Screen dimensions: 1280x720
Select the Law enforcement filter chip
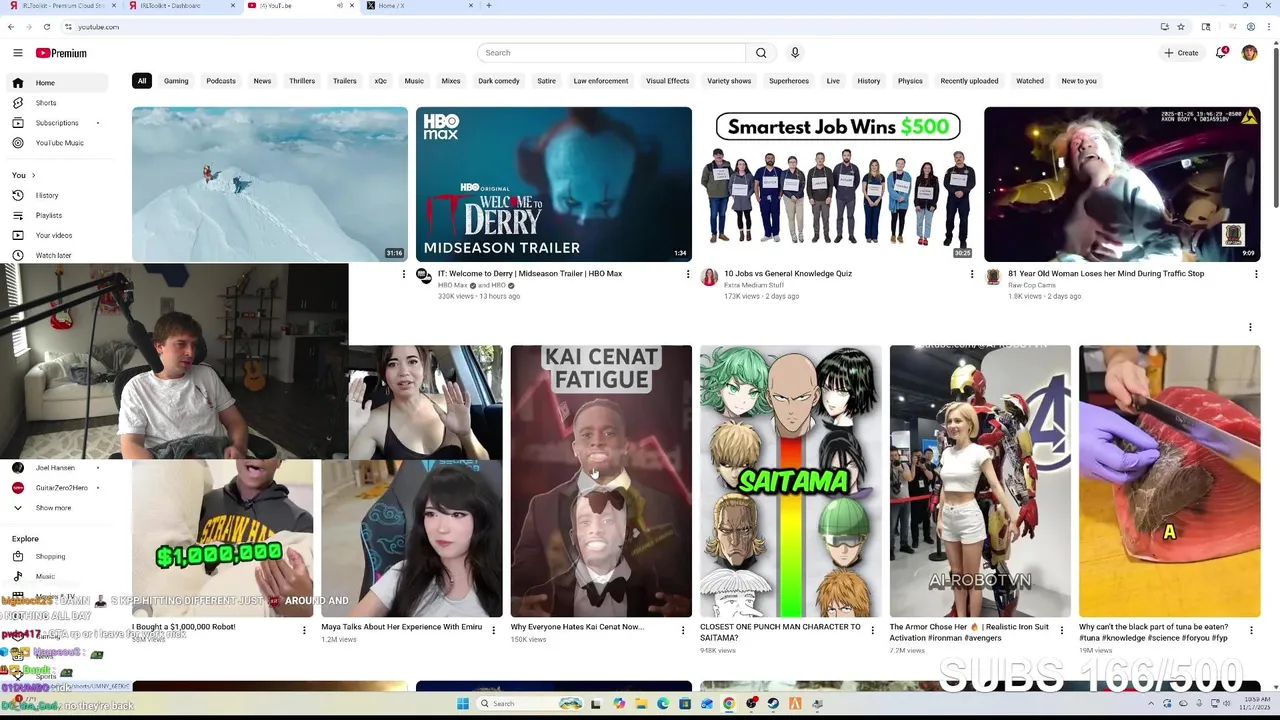coord(601,81)
